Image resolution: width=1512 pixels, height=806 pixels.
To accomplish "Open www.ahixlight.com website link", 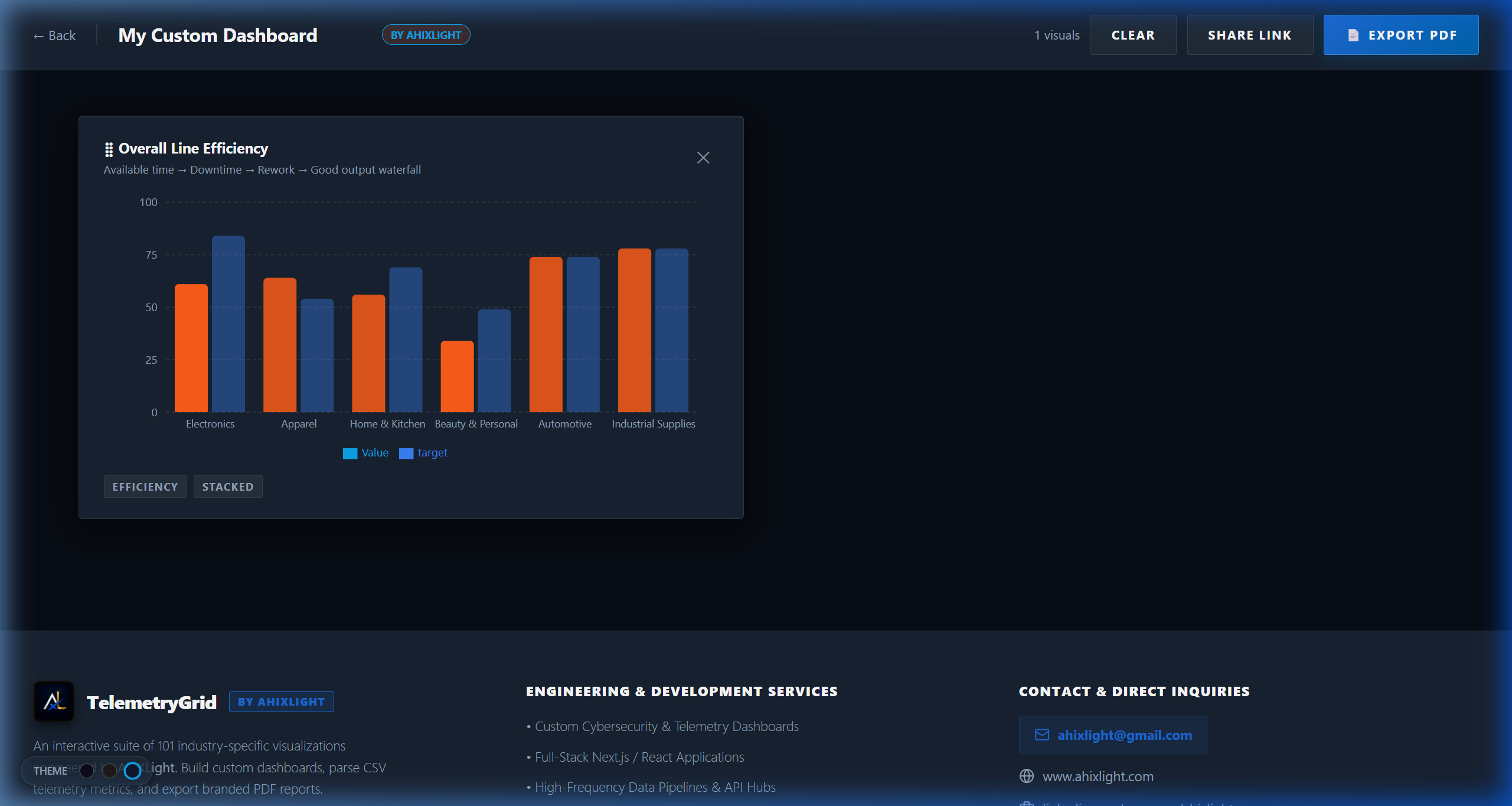I will click(x=1098, y=776).
